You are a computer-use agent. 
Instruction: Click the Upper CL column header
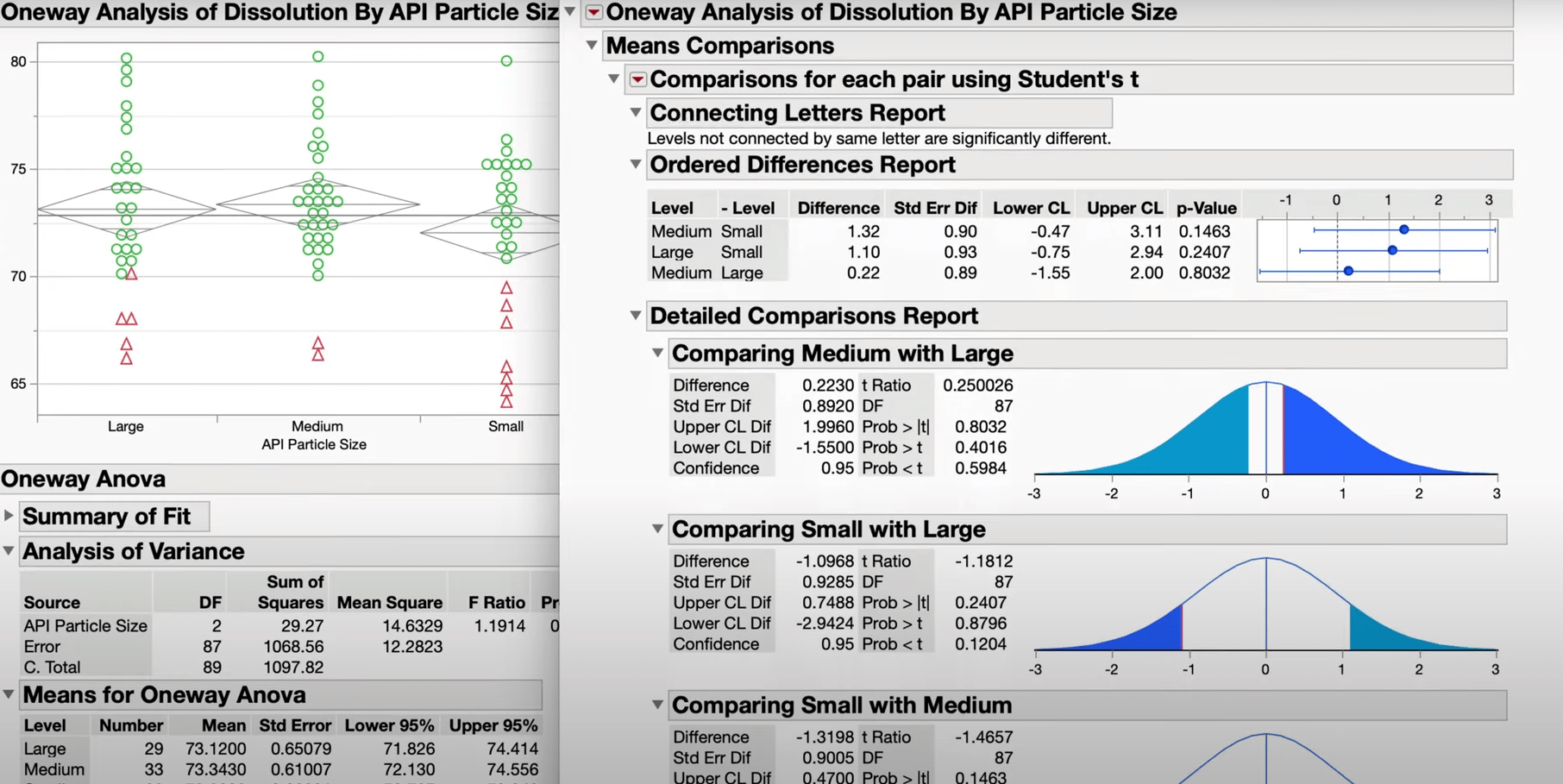pyautogui.click(x=1125, y=208)
